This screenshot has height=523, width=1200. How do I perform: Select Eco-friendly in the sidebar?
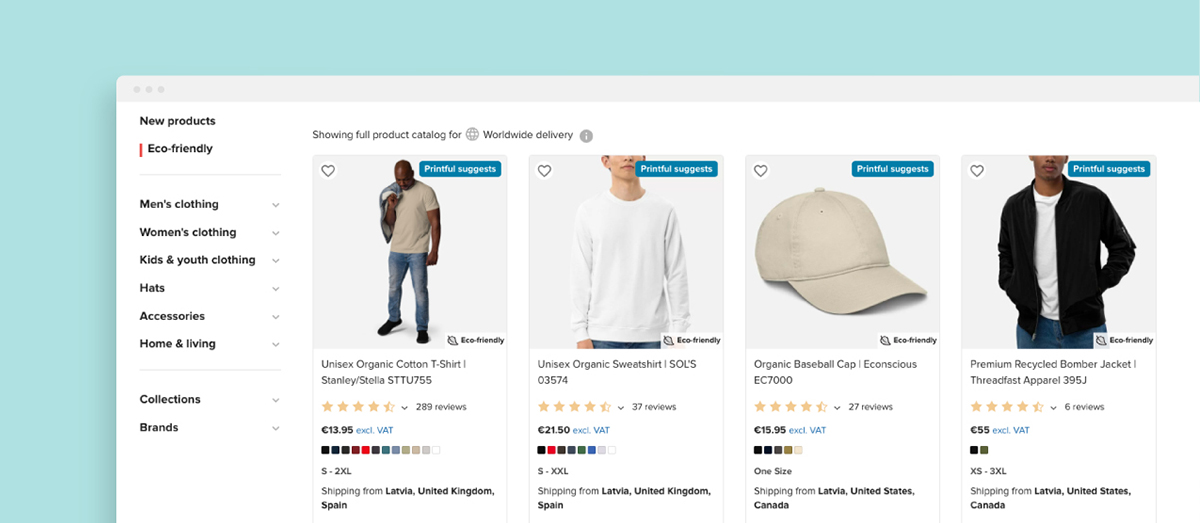[x=180, y=149]
